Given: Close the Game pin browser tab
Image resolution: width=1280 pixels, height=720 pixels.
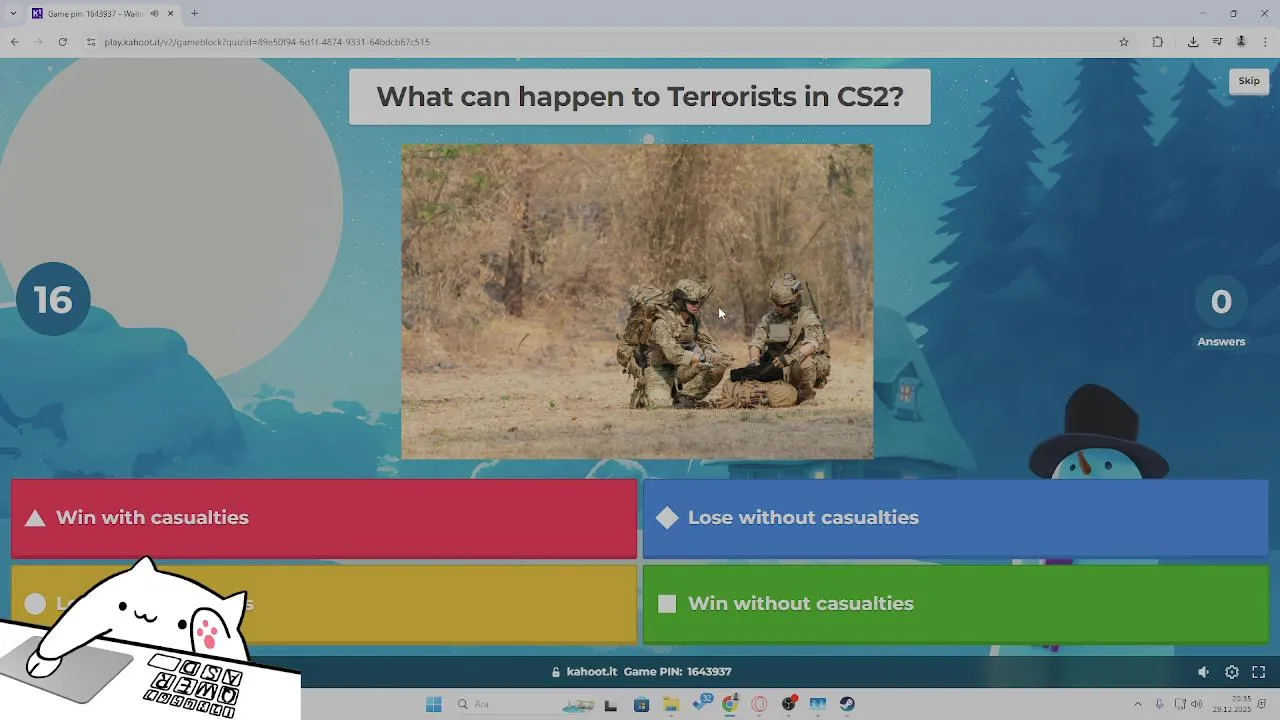Looking at the screenshot, I should 171,14.
